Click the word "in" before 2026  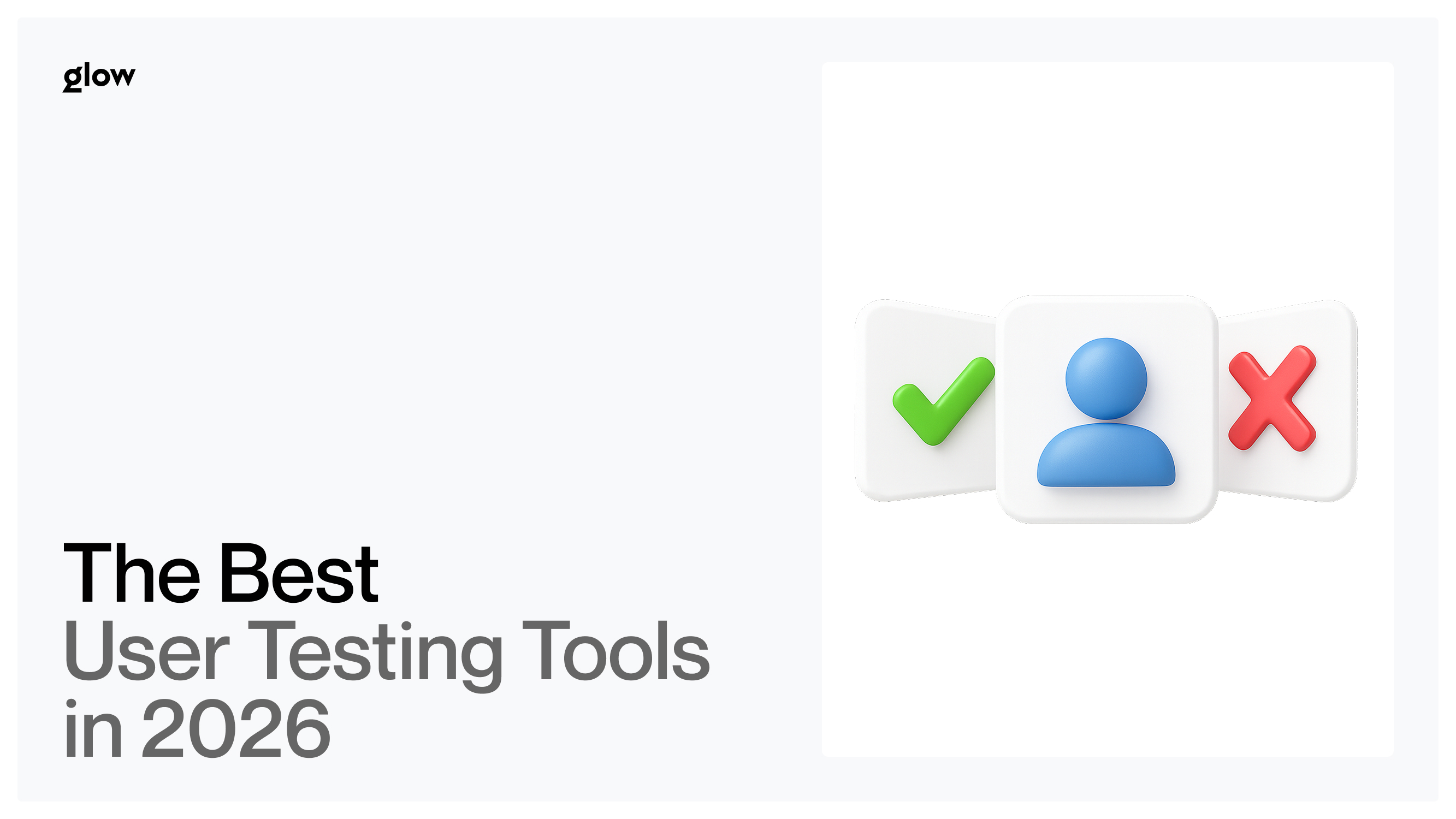(x=93, y=729)
